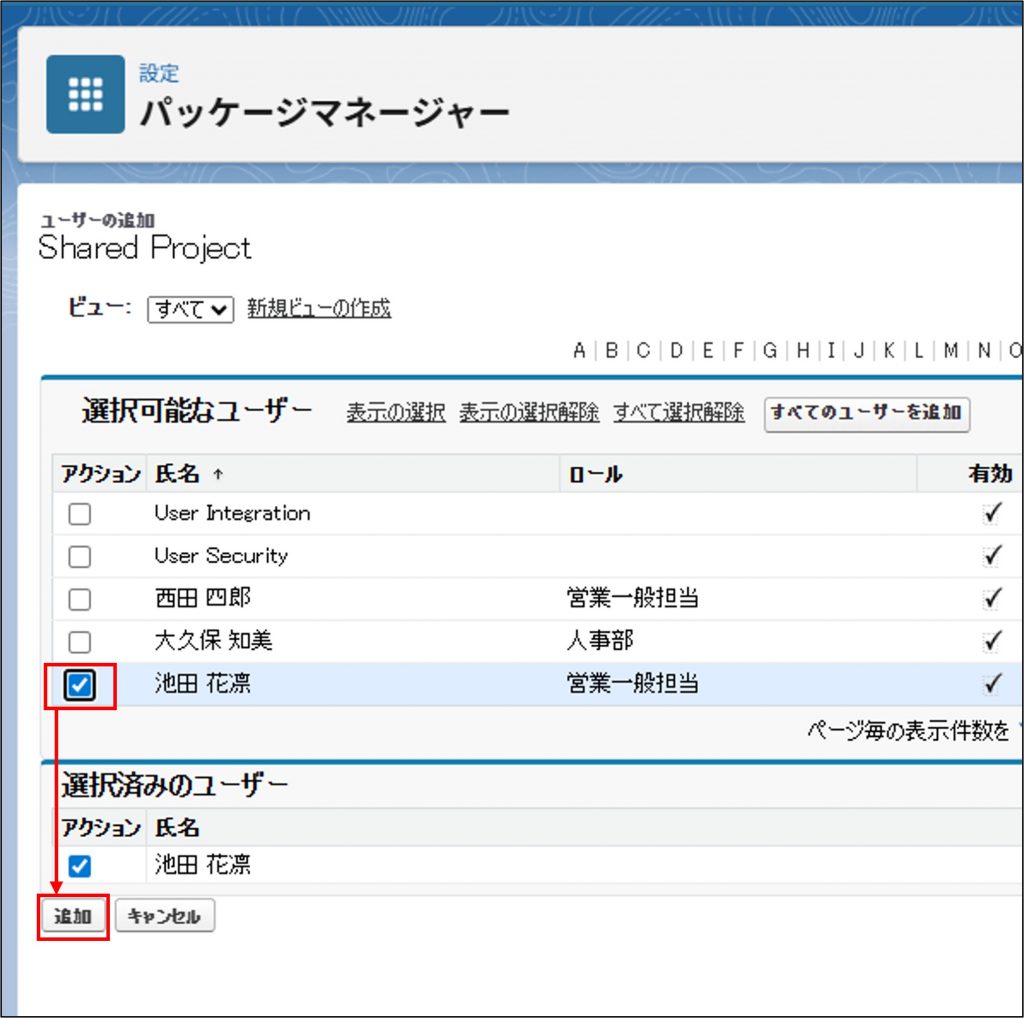Click the Package Manager app grid icon
Image resolution: width=1024 pixels, height=1018 pixels.
click(x=86, y=94)
